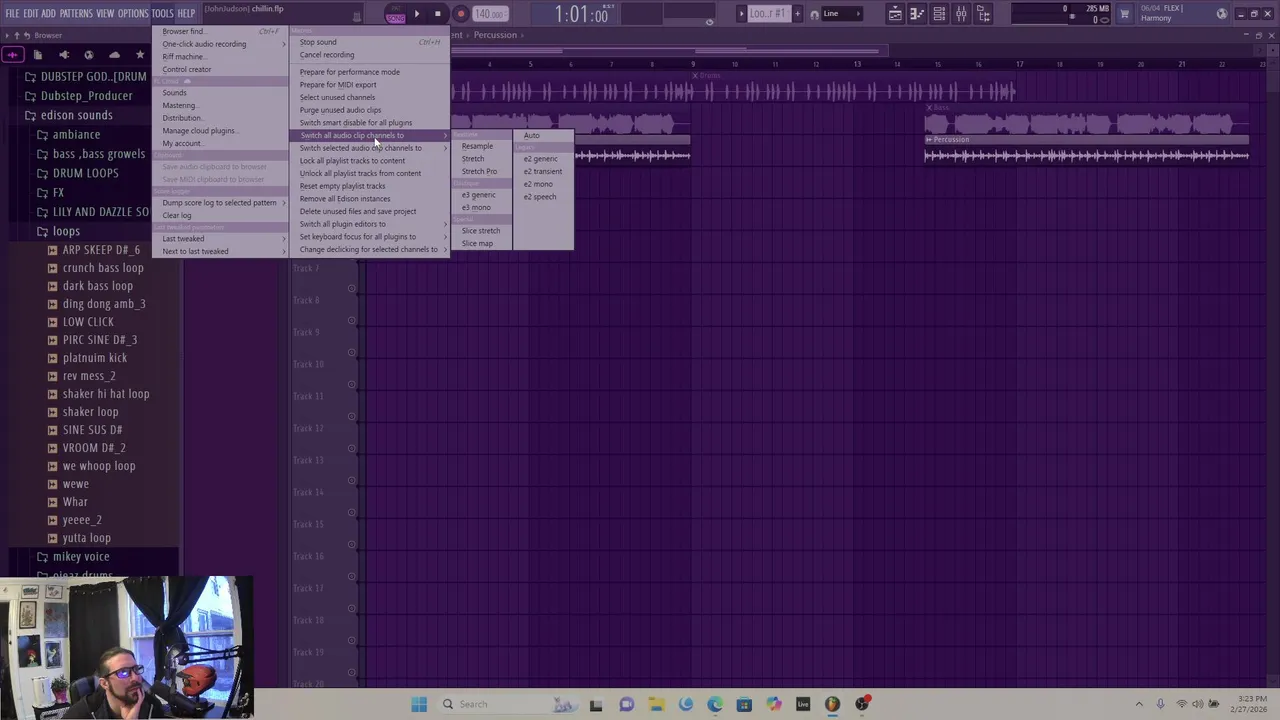Click the Play transport button
Image resolution: width=1280 pixels, height=720 pixels.
point(417,14)
